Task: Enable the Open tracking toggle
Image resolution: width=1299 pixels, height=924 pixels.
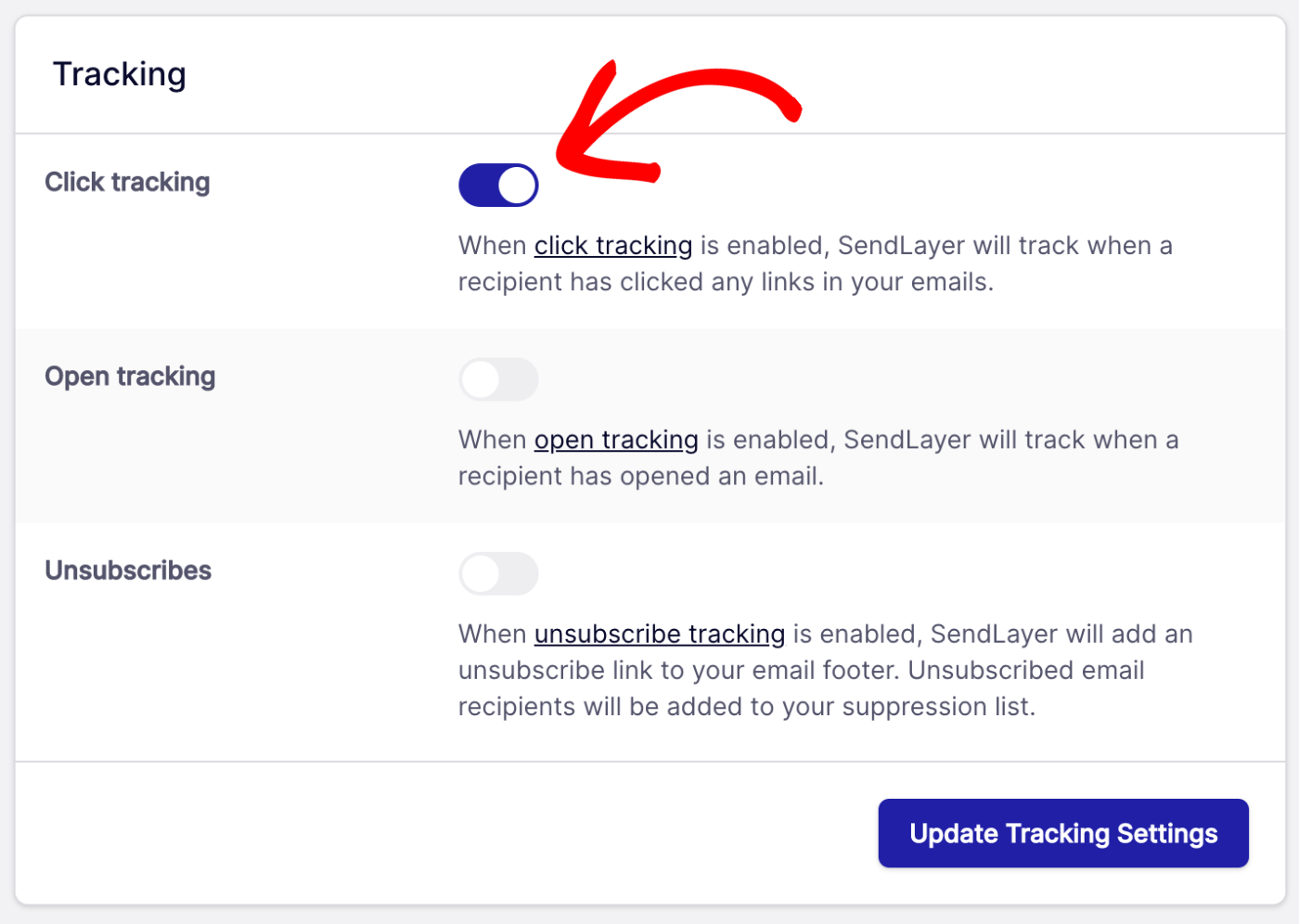Action: tap(498, 379)
